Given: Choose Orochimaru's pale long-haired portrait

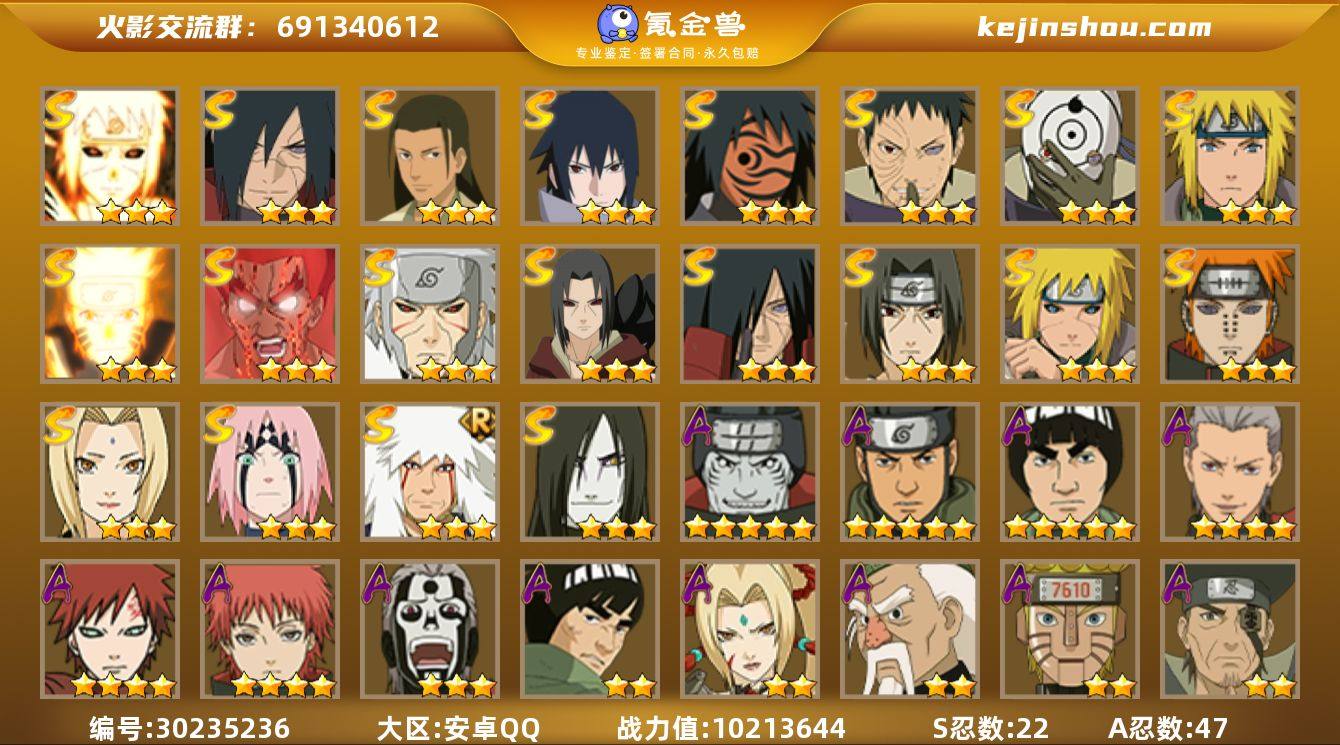Looking at the screenshot, I should 589,471.
